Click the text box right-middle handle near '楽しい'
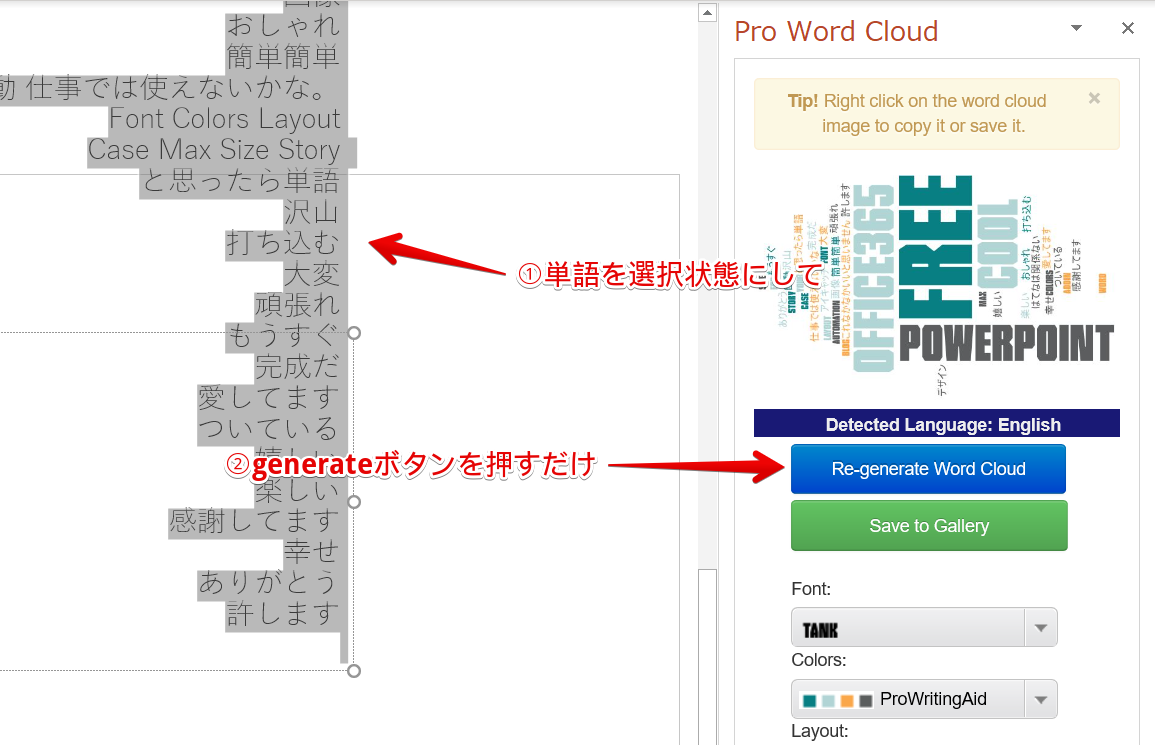Screen dimensions: 1155x745 pos(354,502)
